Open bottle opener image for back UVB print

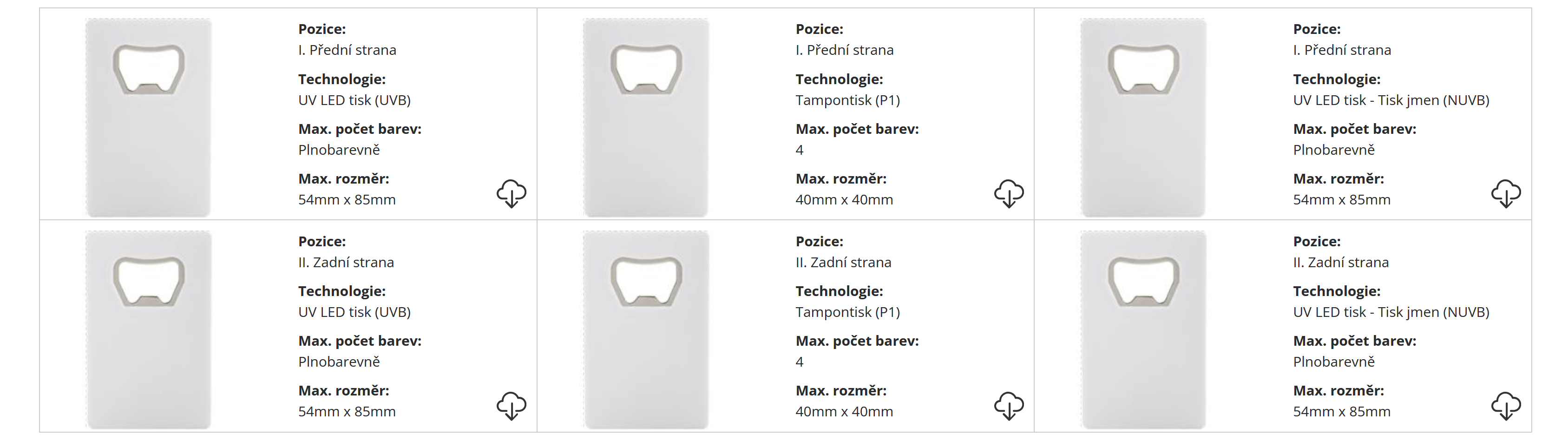pos(149,329)
